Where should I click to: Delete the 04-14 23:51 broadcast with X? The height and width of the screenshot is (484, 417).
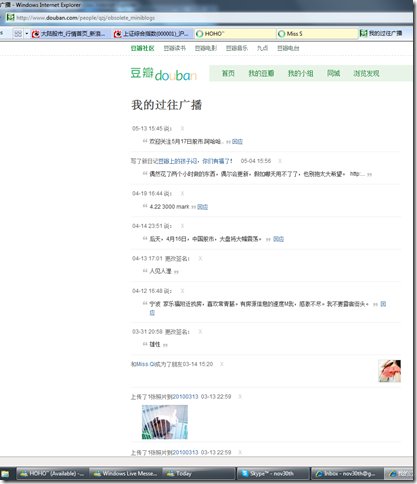point(182,226)
